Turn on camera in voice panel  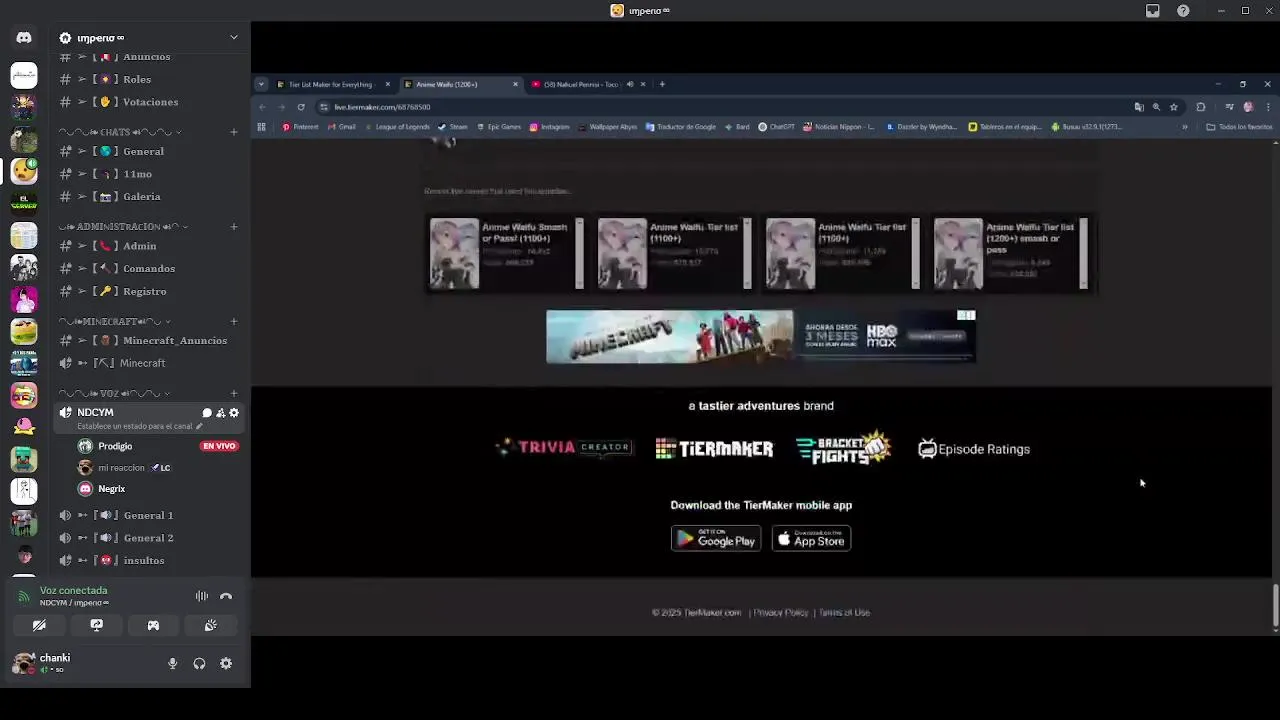point(39,625)
